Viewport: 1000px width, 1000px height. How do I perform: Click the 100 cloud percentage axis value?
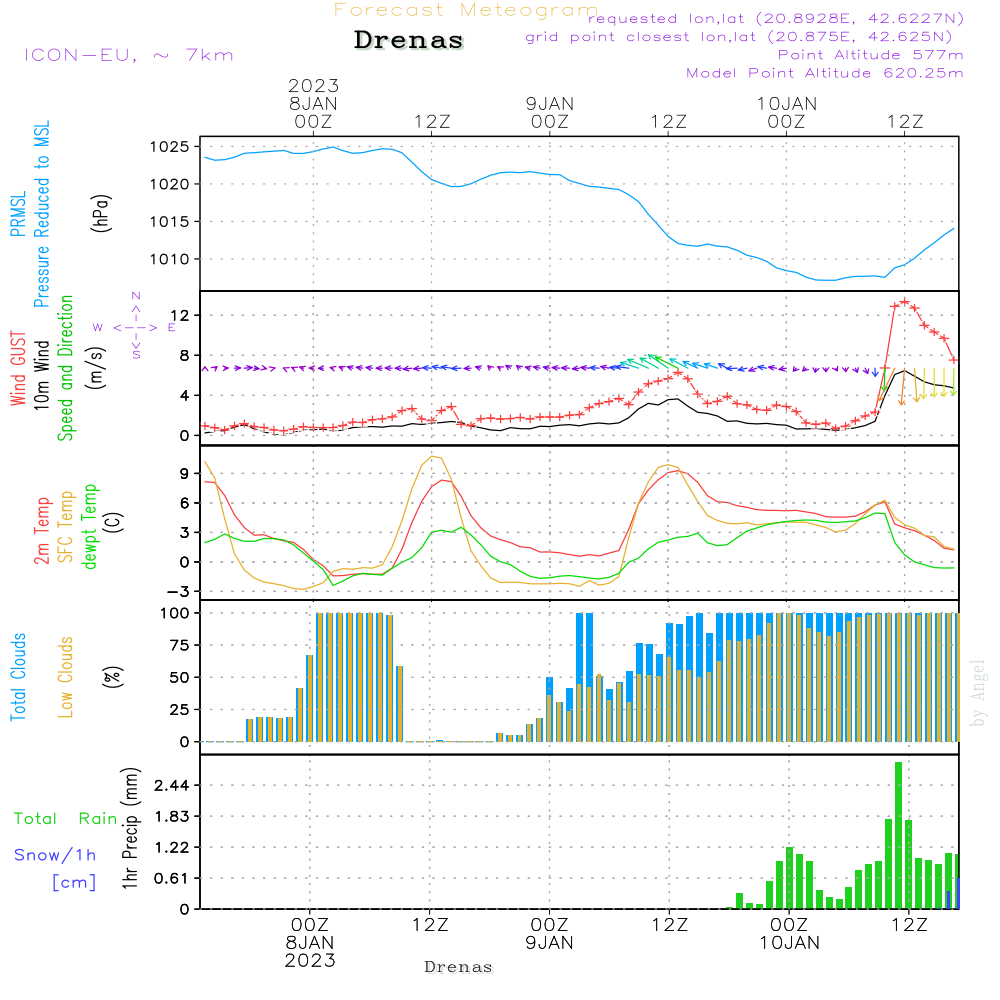pos(175,614)
